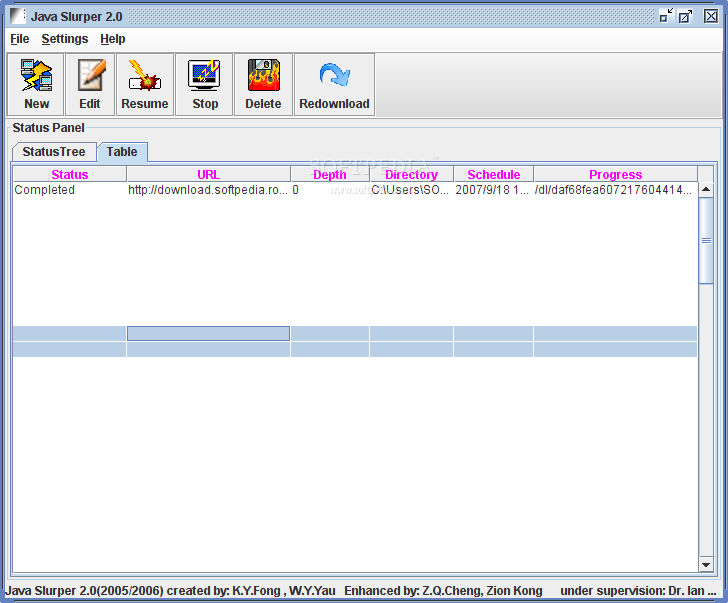Select the http://download.softpedia.ro URL cell
Screen dimensions: 728x603
click(208, 190)
